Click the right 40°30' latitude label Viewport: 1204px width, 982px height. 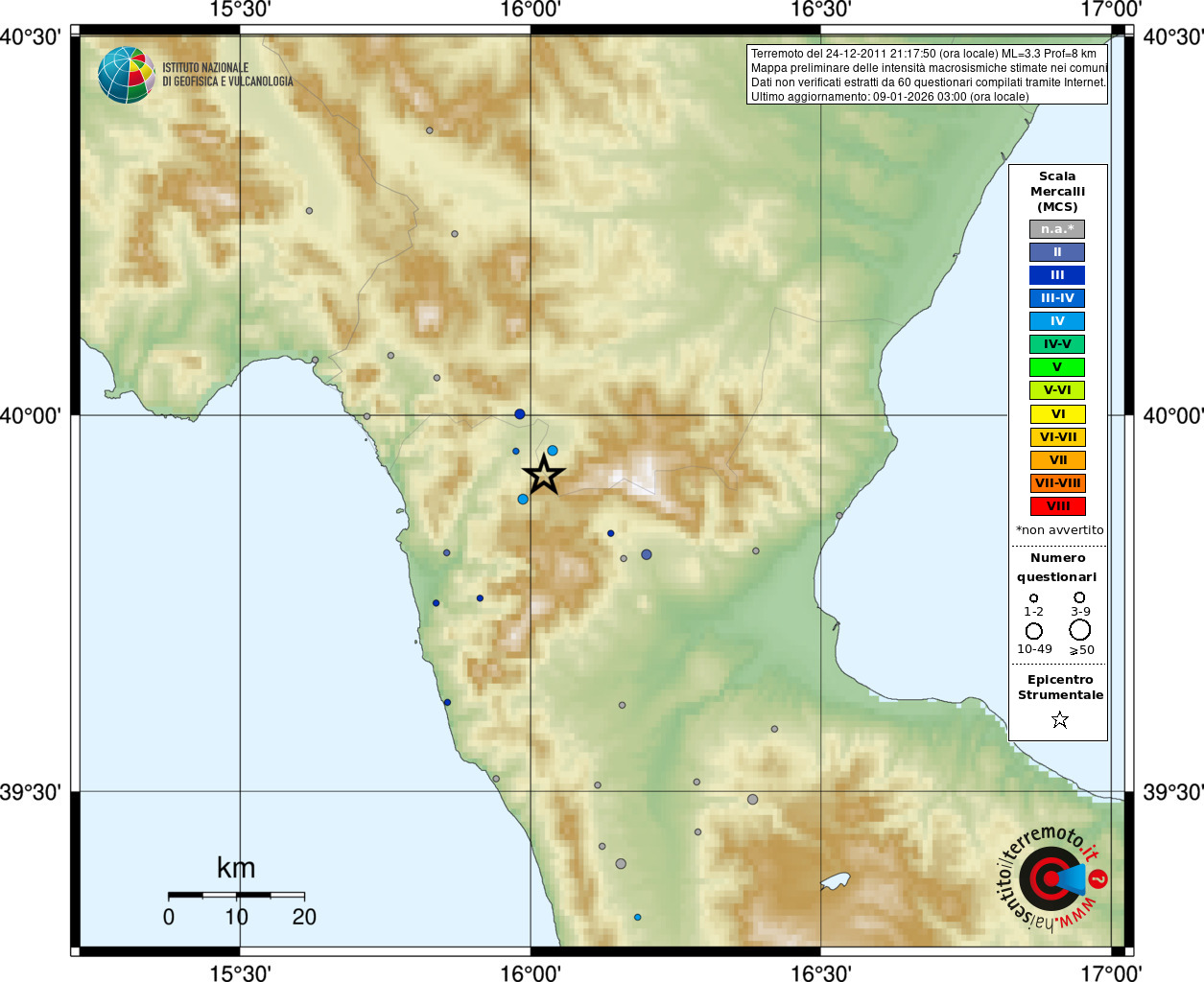[1172, 37]
